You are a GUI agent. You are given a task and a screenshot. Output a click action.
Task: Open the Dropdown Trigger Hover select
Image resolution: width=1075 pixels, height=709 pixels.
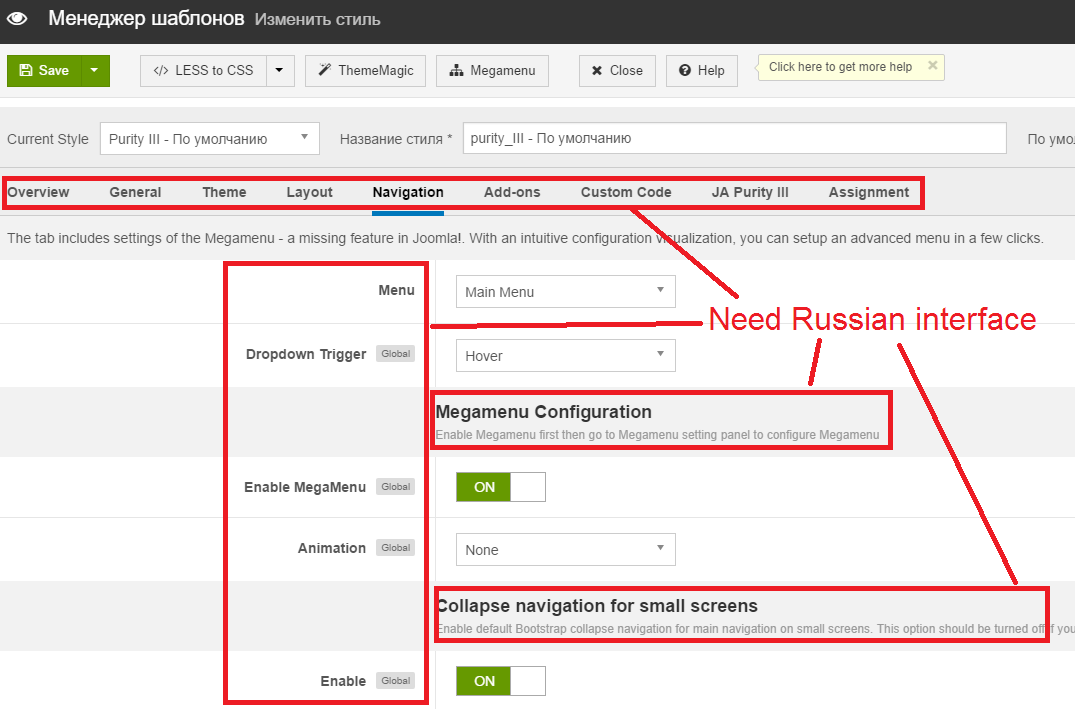coord(565,356)
